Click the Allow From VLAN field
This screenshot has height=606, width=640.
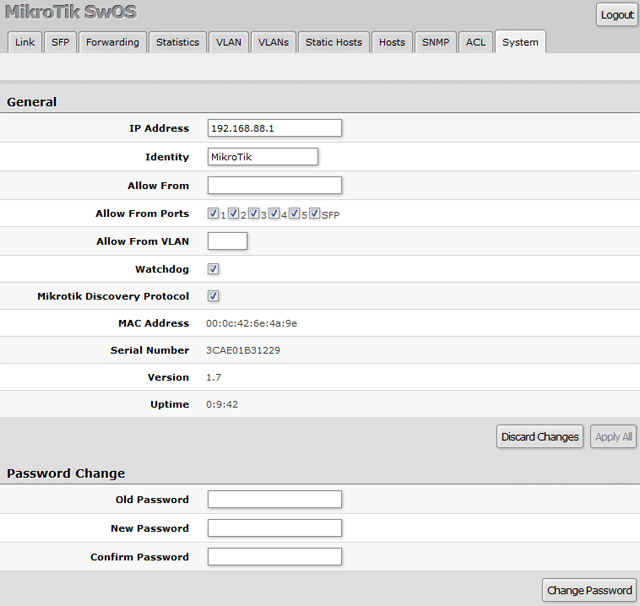pos(227,241)
